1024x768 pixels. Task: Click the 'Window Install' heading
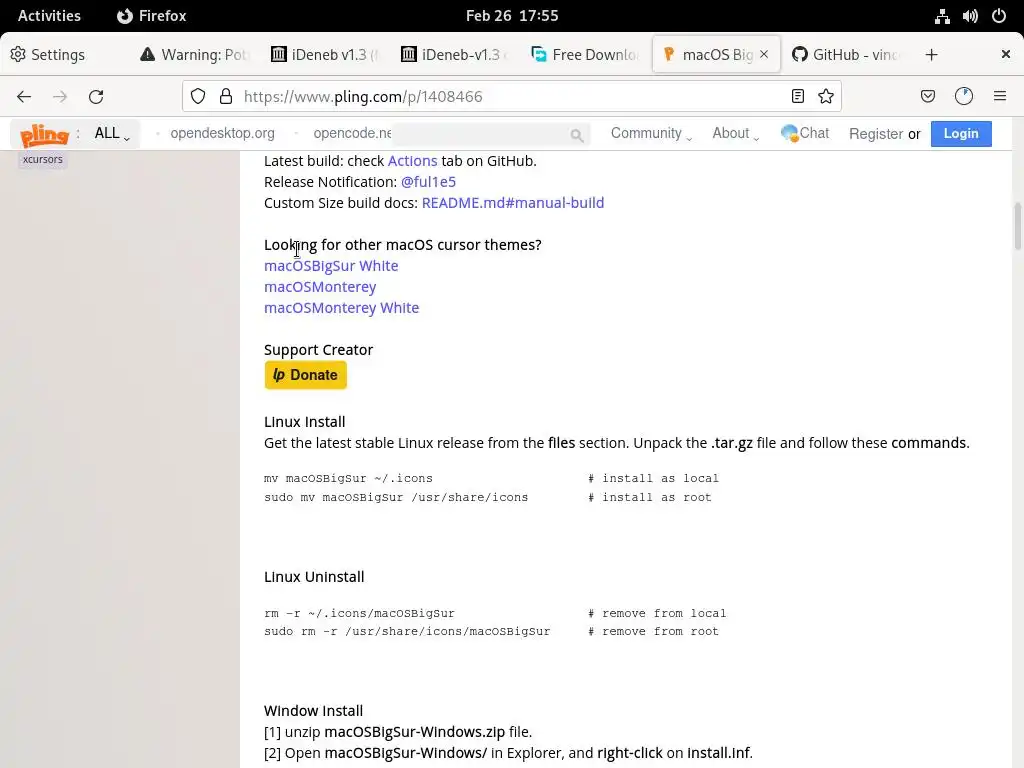coord(313,711)
